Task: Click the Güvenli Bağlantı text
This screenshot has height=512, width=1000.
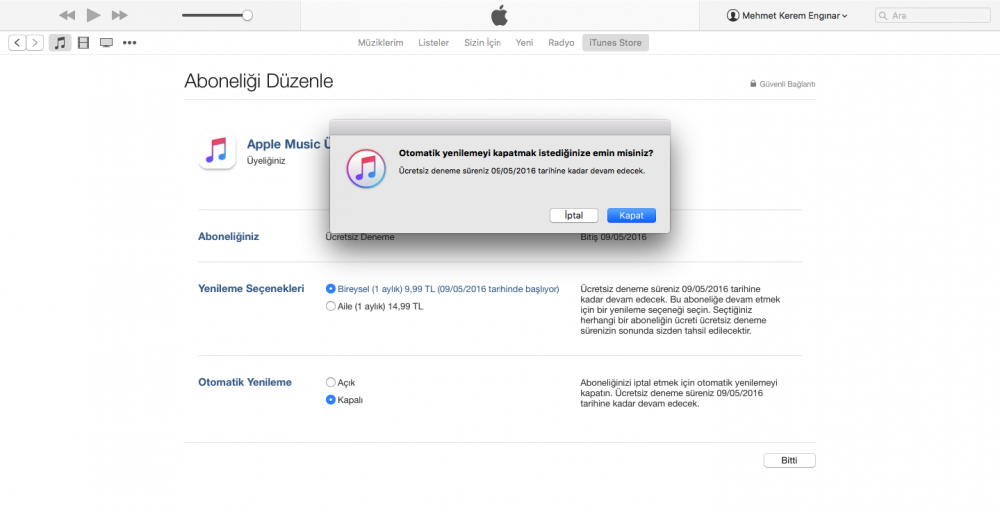Action: tap(787, 84)
